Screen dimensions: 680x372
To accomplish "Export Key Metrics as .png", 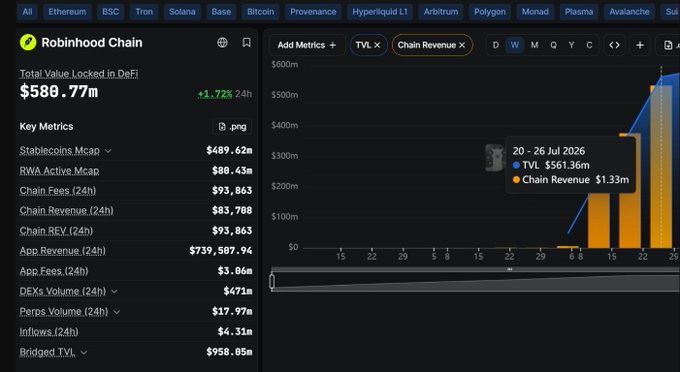I will pyautogui.click(x=232, y=127).
